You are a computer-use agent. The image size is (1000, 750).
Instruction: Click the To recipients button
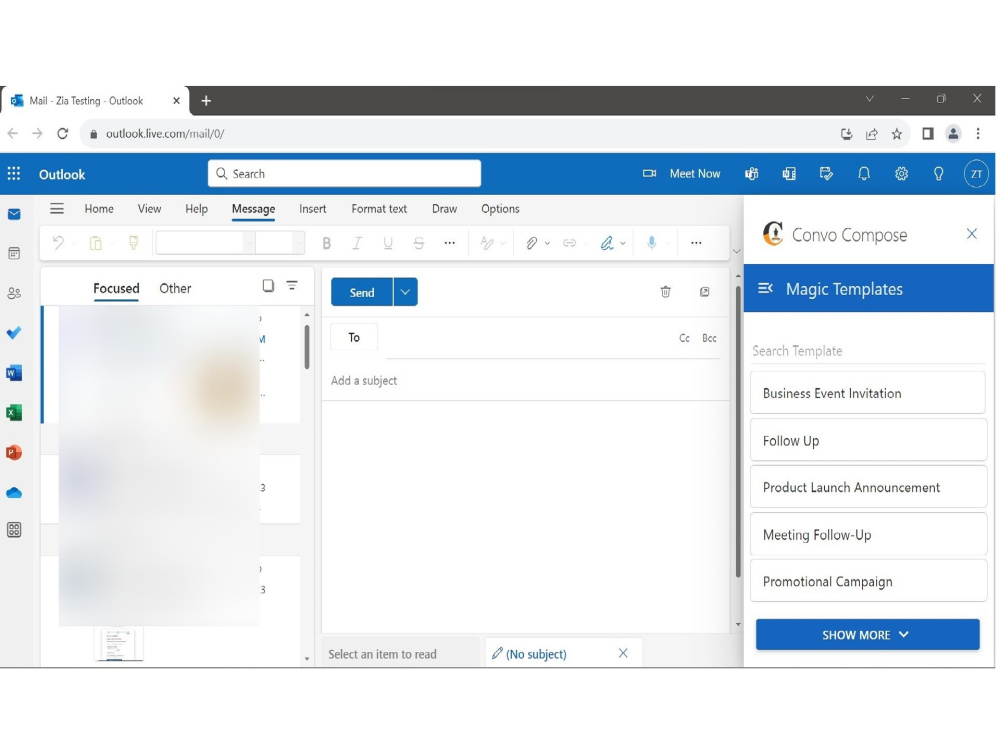coord(354,337)
